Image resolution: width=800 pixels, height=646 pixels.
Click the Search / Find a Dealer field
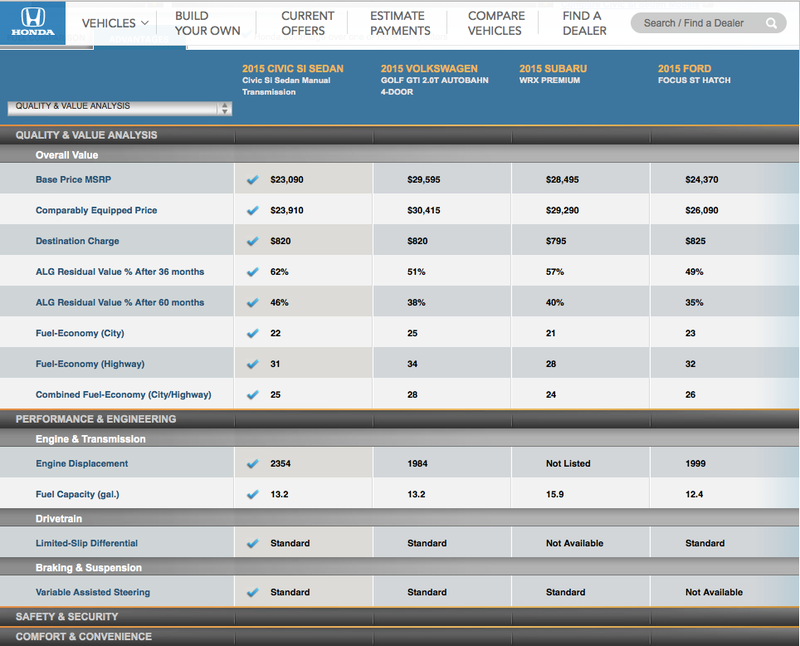[x=708, y=23]
